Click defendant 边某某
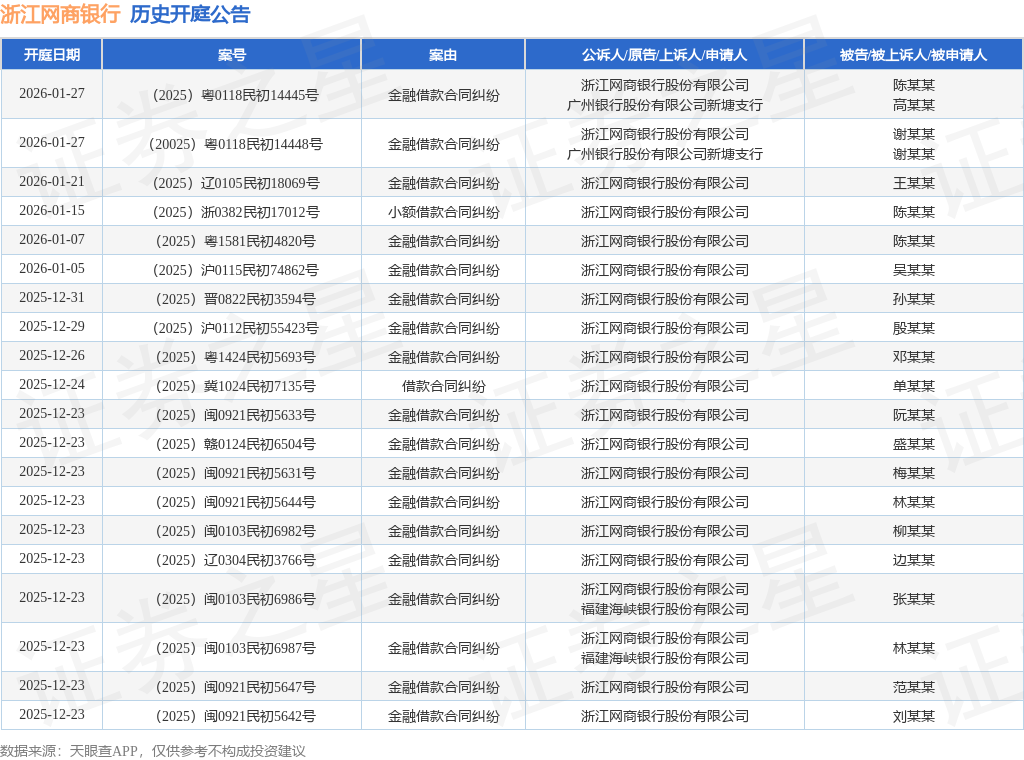This screenshot has width=1024, height=760. tap(914, 560)
